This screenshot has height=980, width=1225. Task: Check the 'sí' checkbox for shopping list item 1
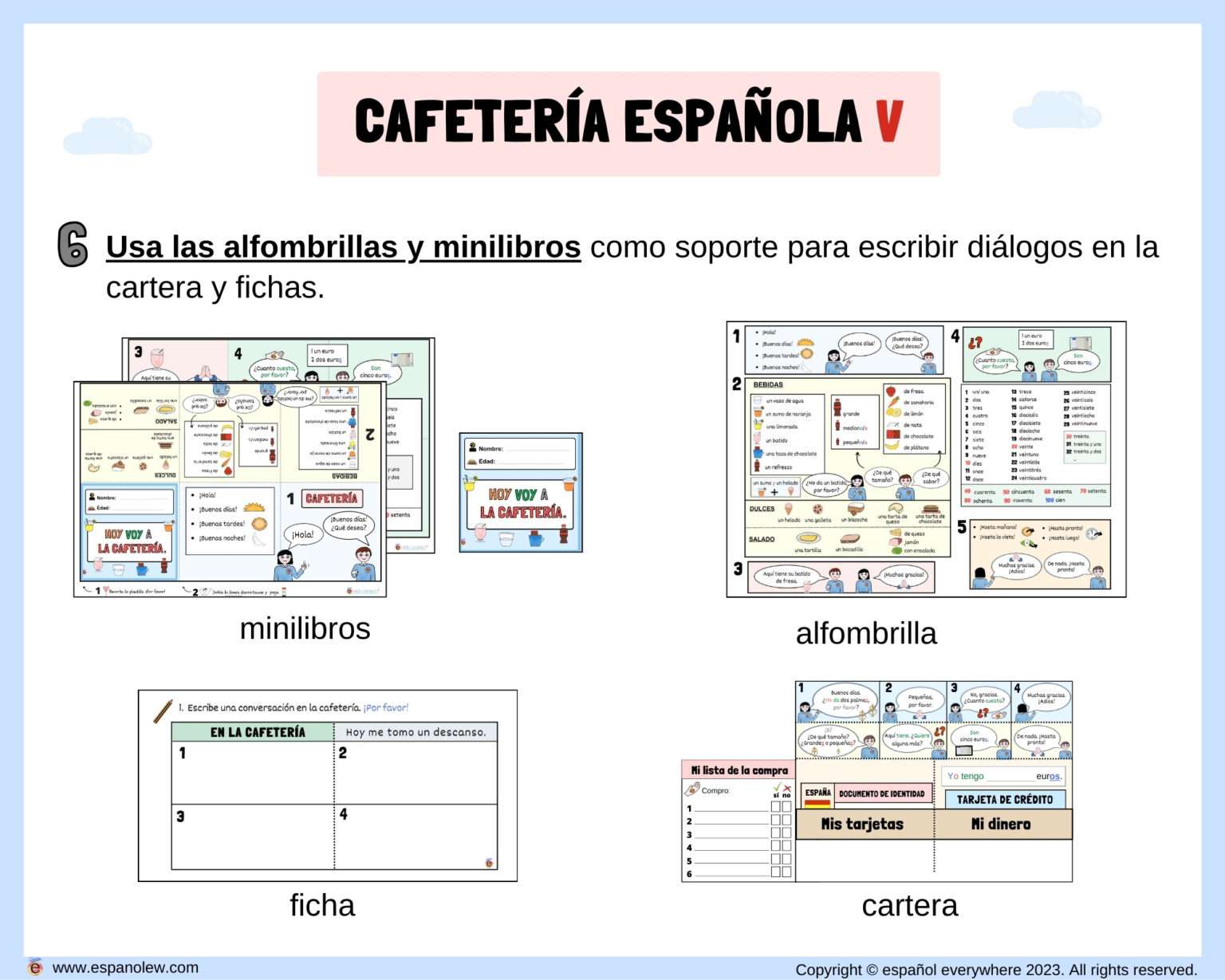[775, 805]
